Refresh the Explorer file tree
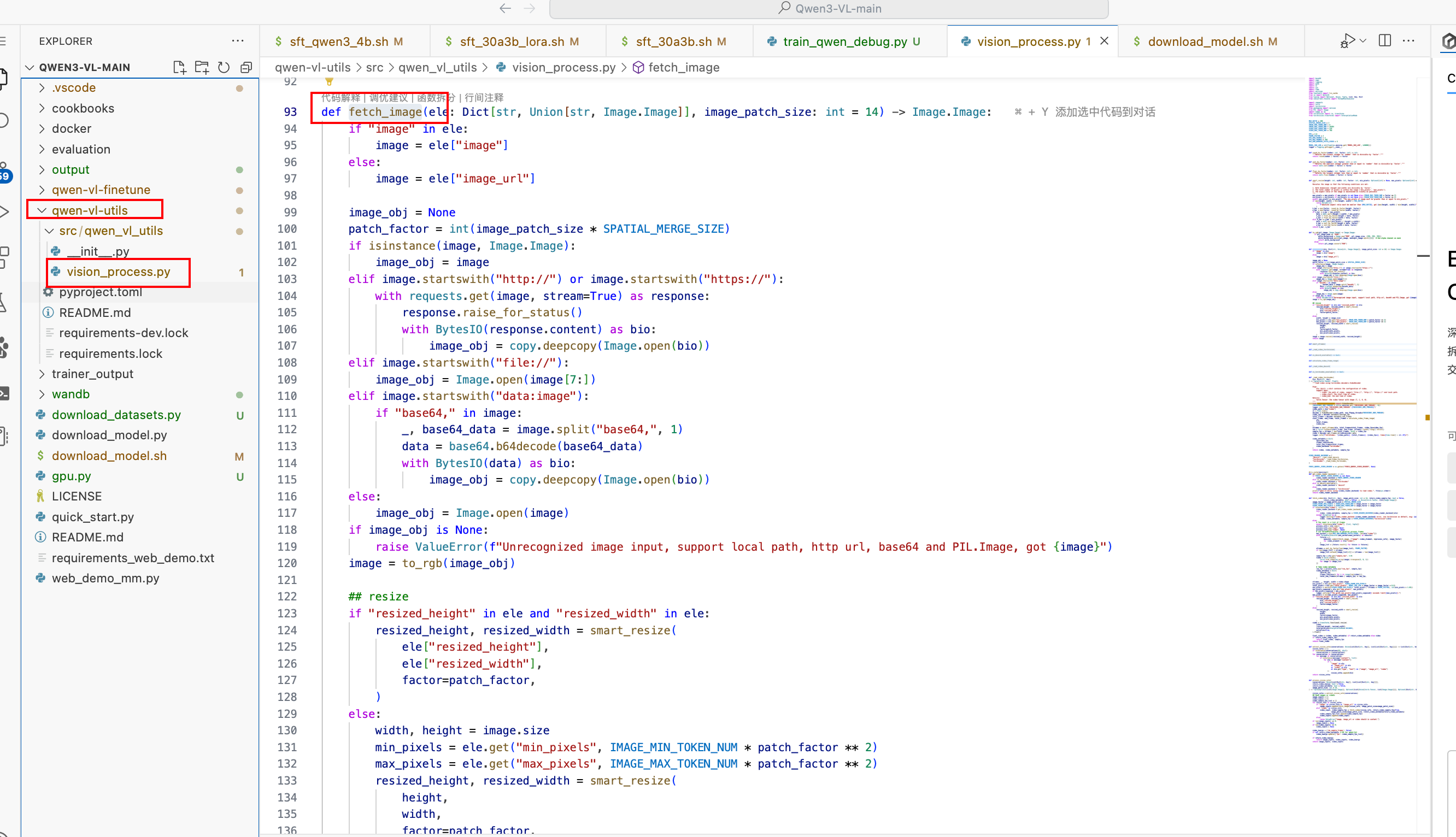1456x837 pixels. click(x=224, y=67)
